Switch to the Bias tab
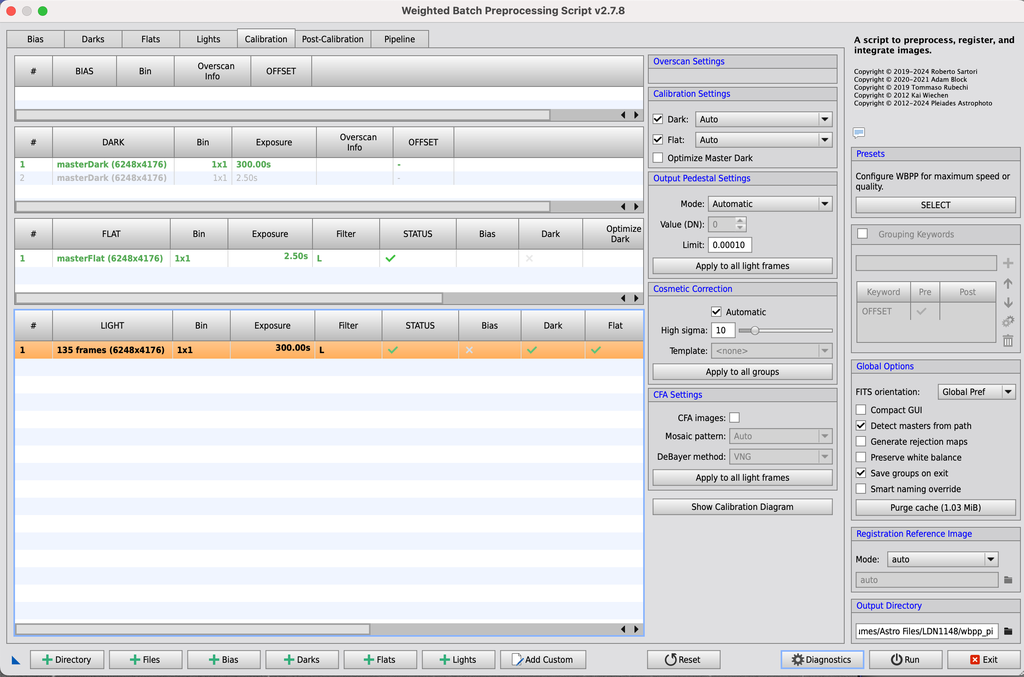 pyautogui.click(x=35, y=39)
